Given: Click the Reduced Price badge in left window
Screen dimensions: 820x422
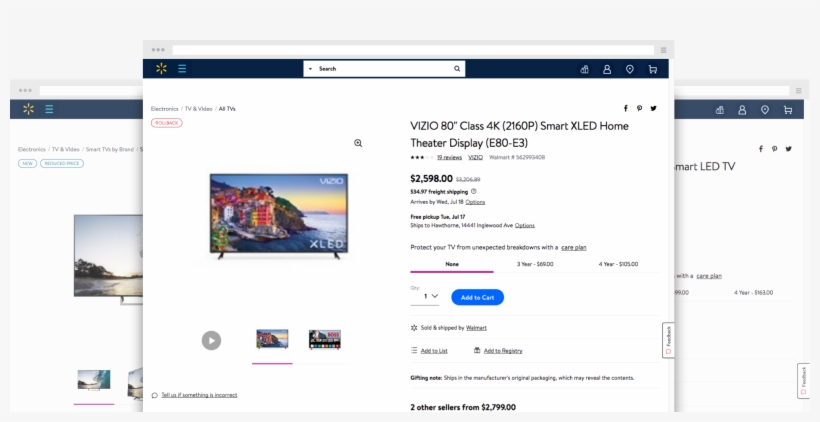Looking at the screenshot, I should tap(62, 163).
